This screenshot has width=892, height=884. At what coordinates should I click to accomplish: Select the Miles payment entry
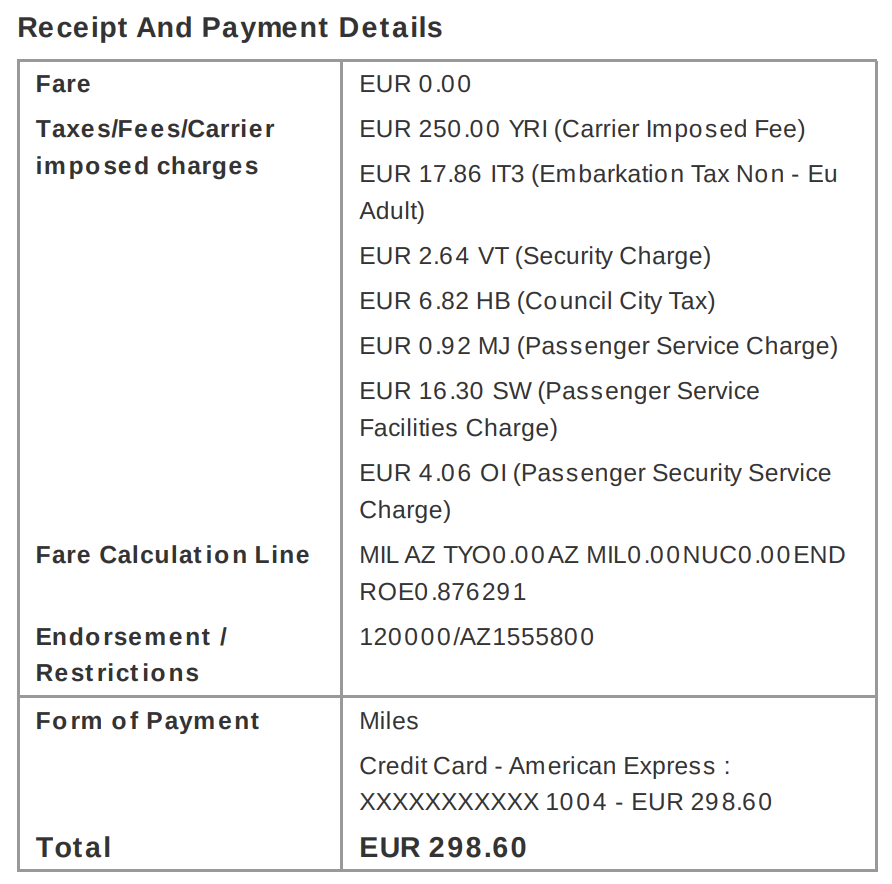389,721
